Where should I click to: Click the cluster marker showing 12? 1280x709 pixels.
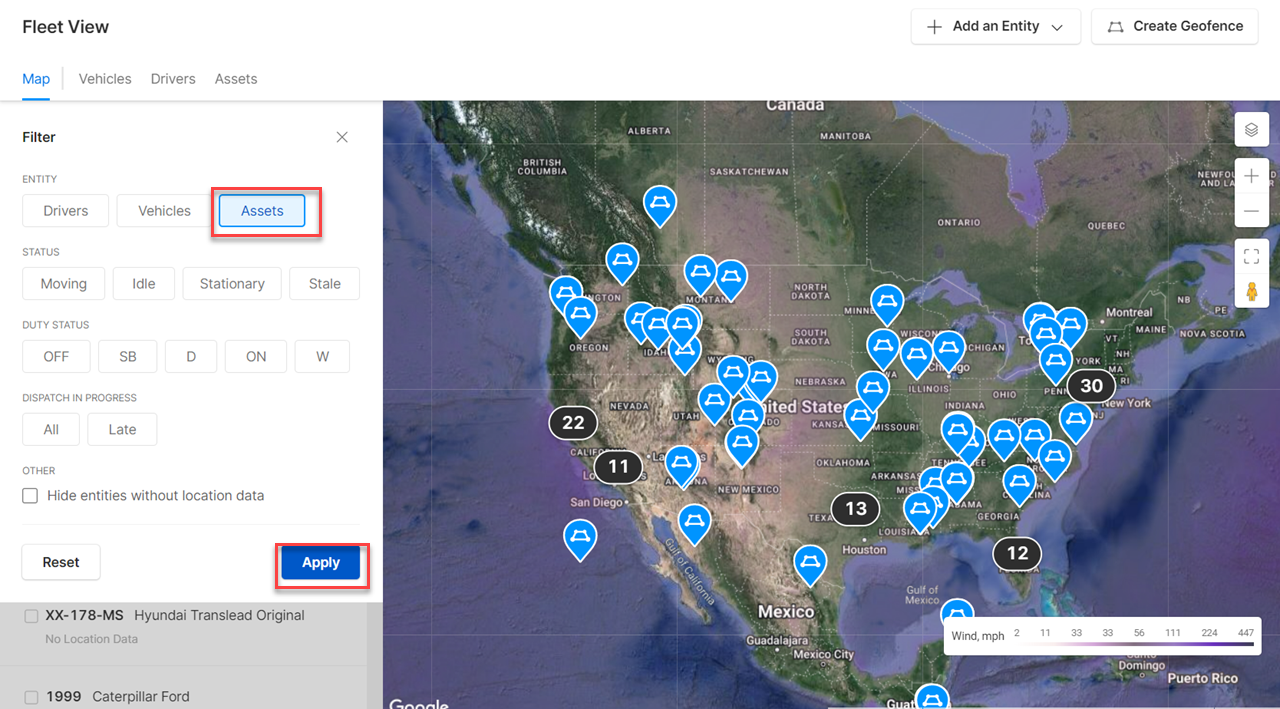[1017, 552]
